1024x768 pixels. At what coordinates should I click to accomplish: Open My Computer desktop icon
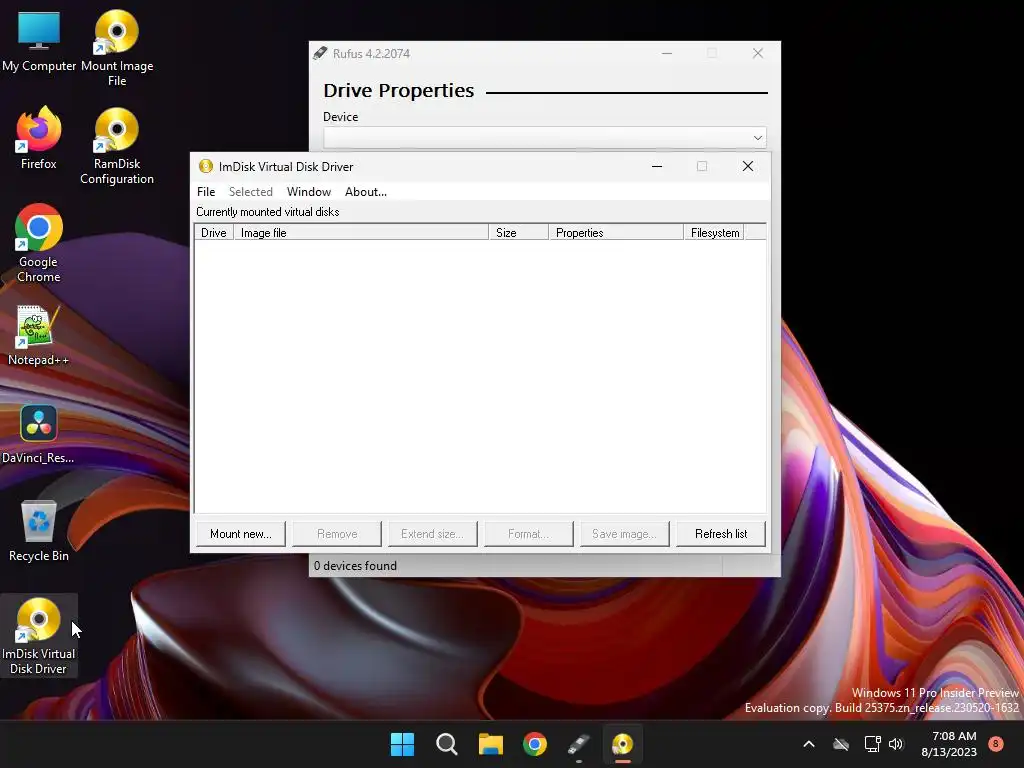[x=39, y=41]
